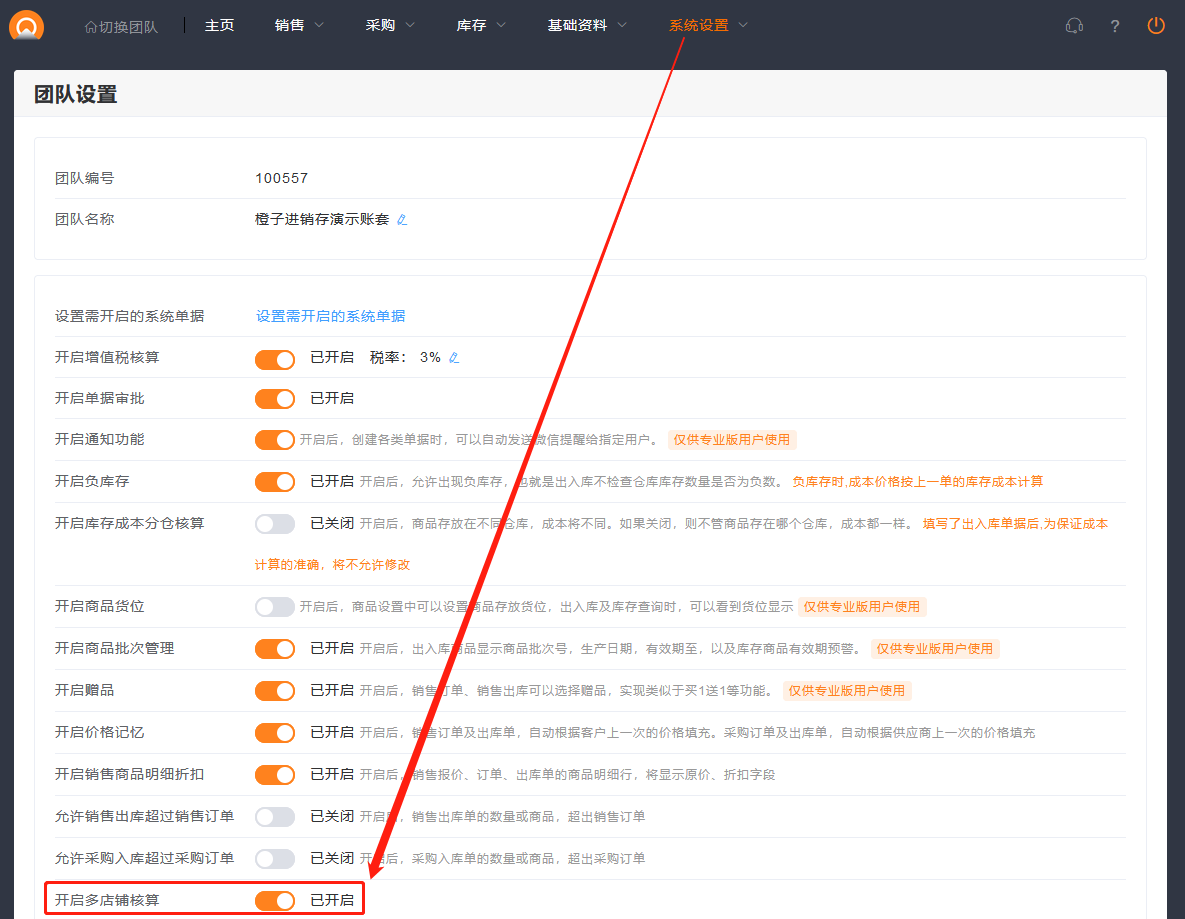Enable 允许销售出库超过销售订单 toggle

point(275,817)
